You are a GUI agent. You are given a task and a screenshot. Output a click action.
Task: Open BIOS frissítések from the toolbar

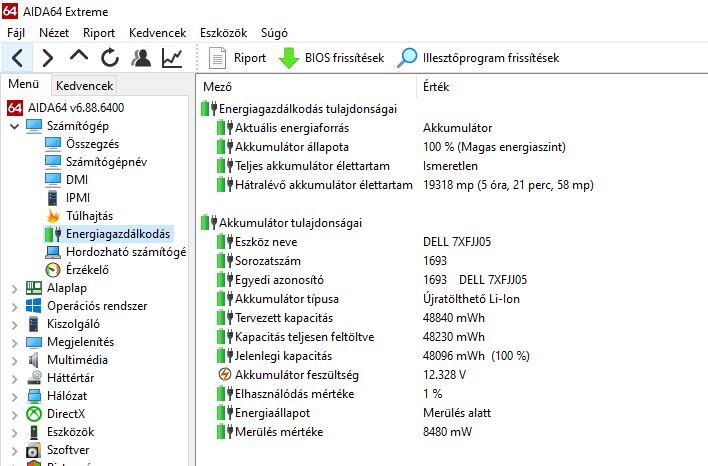click(332, 58)
